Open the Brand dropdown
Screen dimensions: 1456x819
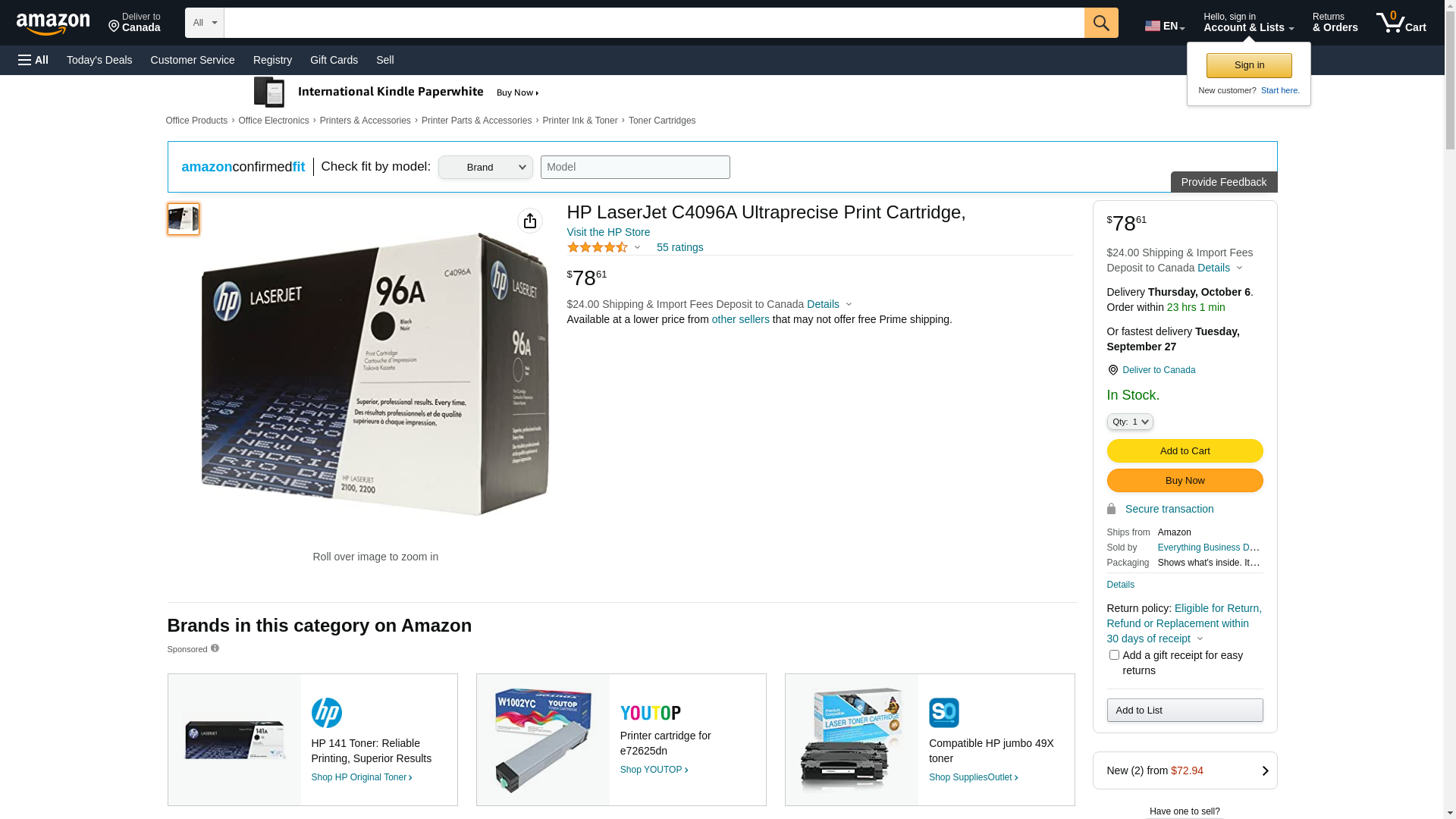coord(485,168)
